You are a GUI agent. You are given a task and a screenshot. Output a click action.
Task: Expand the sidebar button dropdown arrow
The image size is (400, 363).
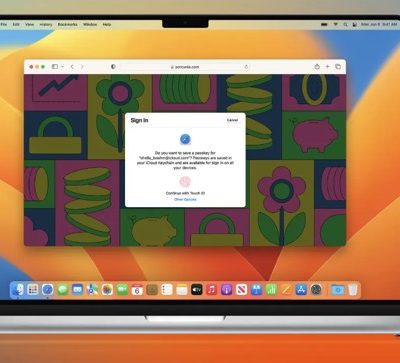tap(62, 67)
